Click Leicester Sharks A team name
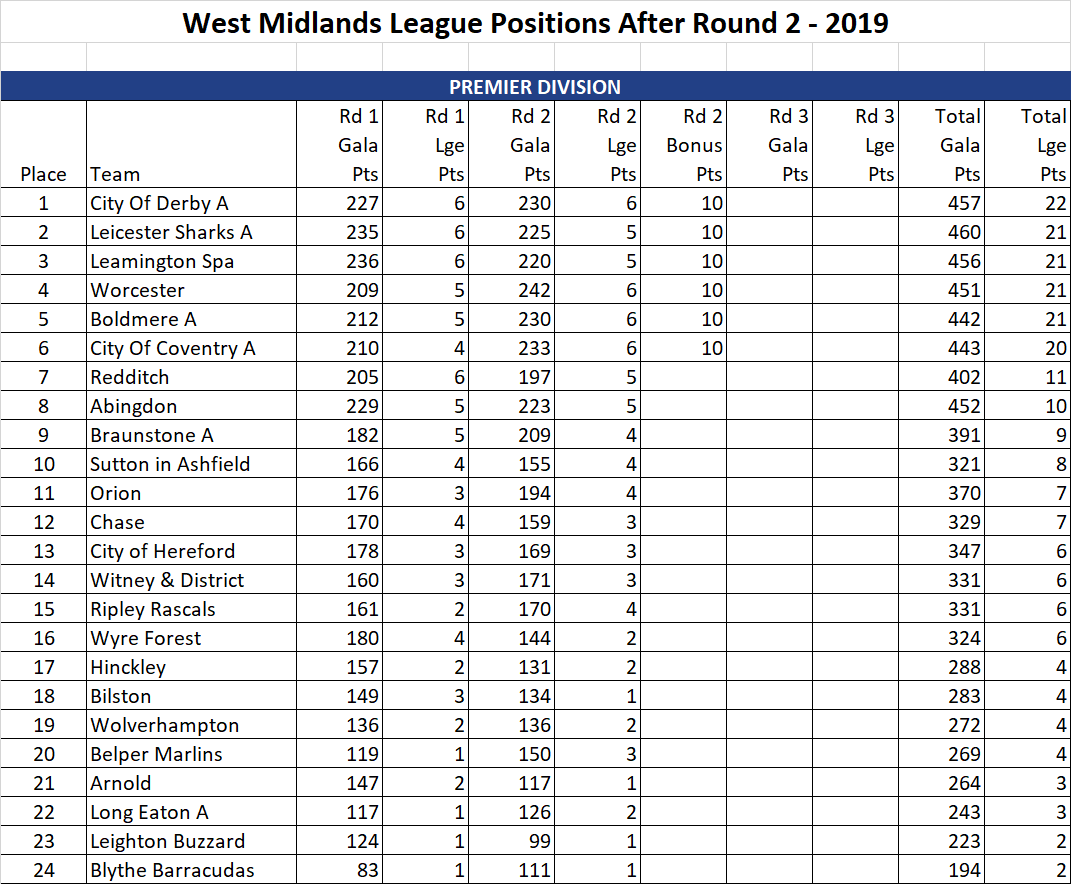The height and width of the screenshot is (884, 1071). [x=171, y=232]
